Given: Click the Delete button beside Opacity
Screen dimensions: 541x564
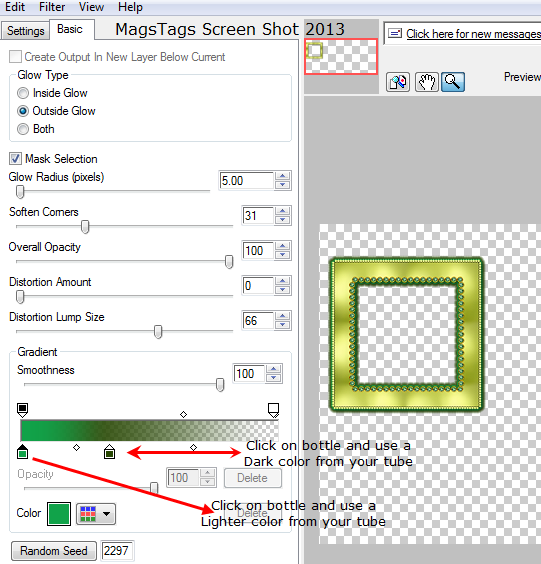Looking at the screenshot, I should click(x=253, y=478).
